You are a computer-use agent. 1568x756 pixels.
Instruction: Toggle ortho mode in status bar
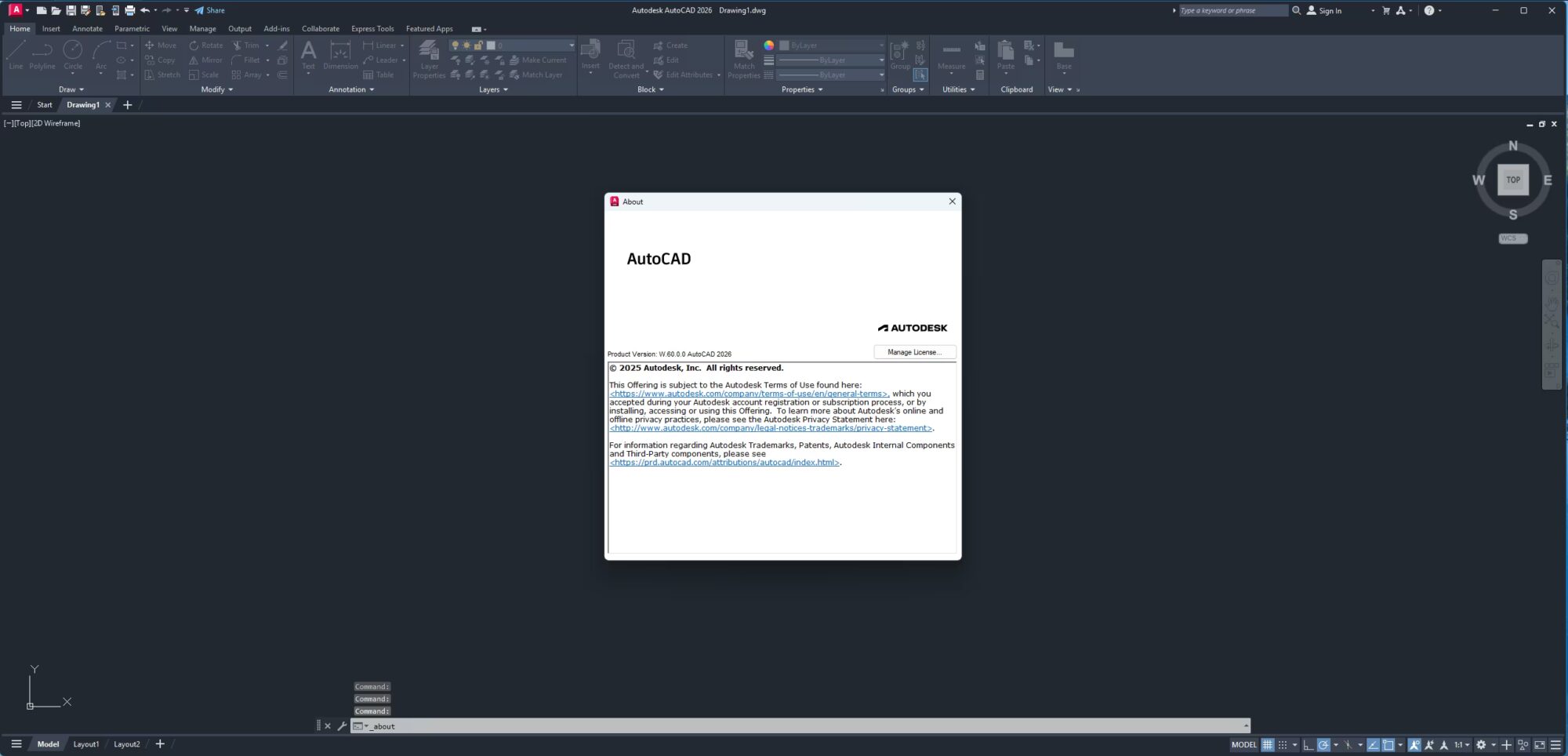pyautogui.click(x=1308, y=745)
